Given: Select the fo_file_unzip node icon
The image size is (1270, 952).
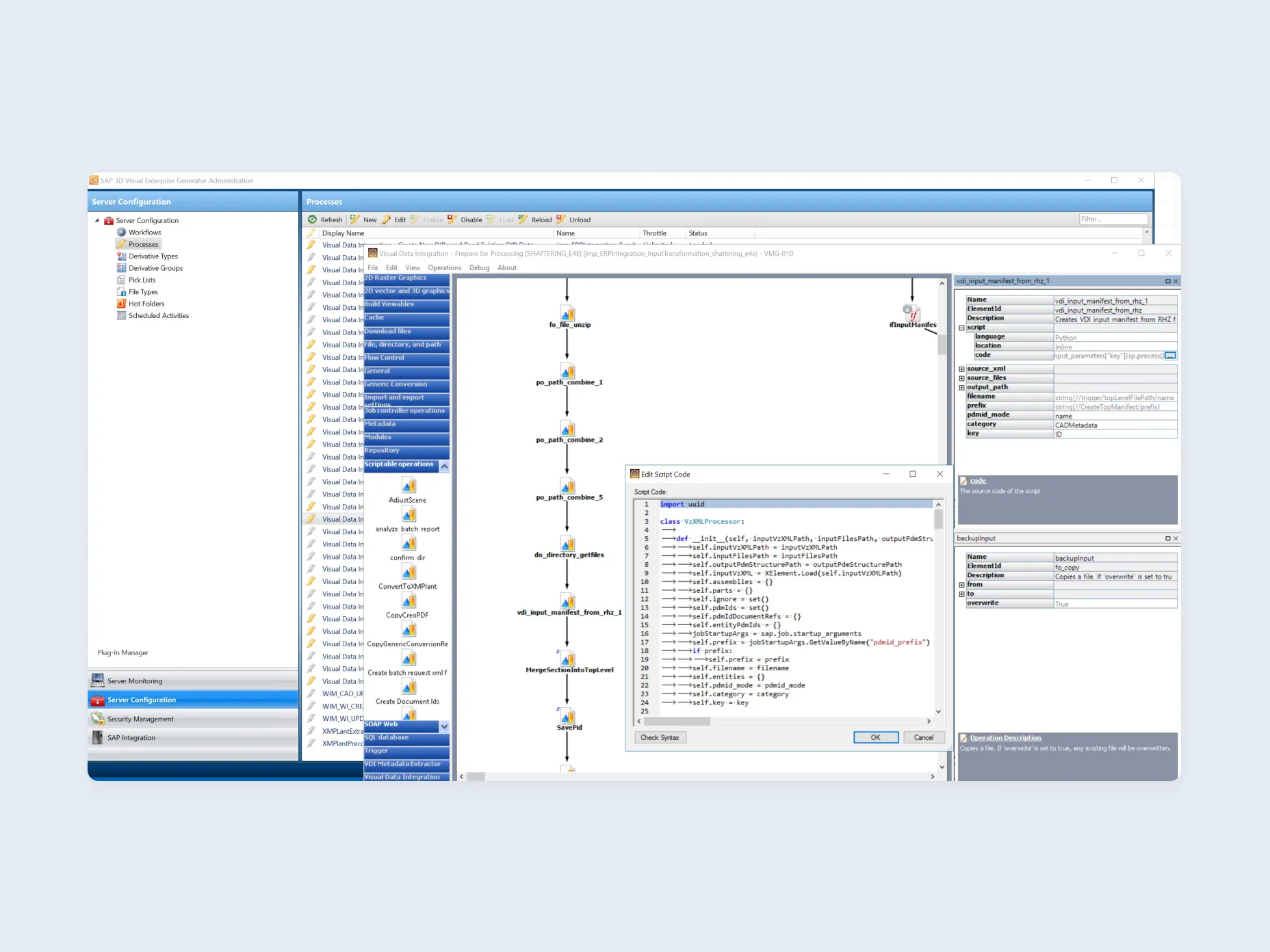Looking at the screenshot, I should pyautogui.click(x=568, y=313).
